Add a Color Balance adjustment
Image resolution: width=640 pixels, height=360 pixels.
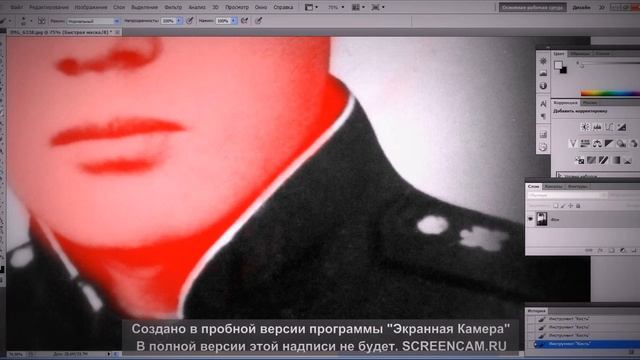597,144
